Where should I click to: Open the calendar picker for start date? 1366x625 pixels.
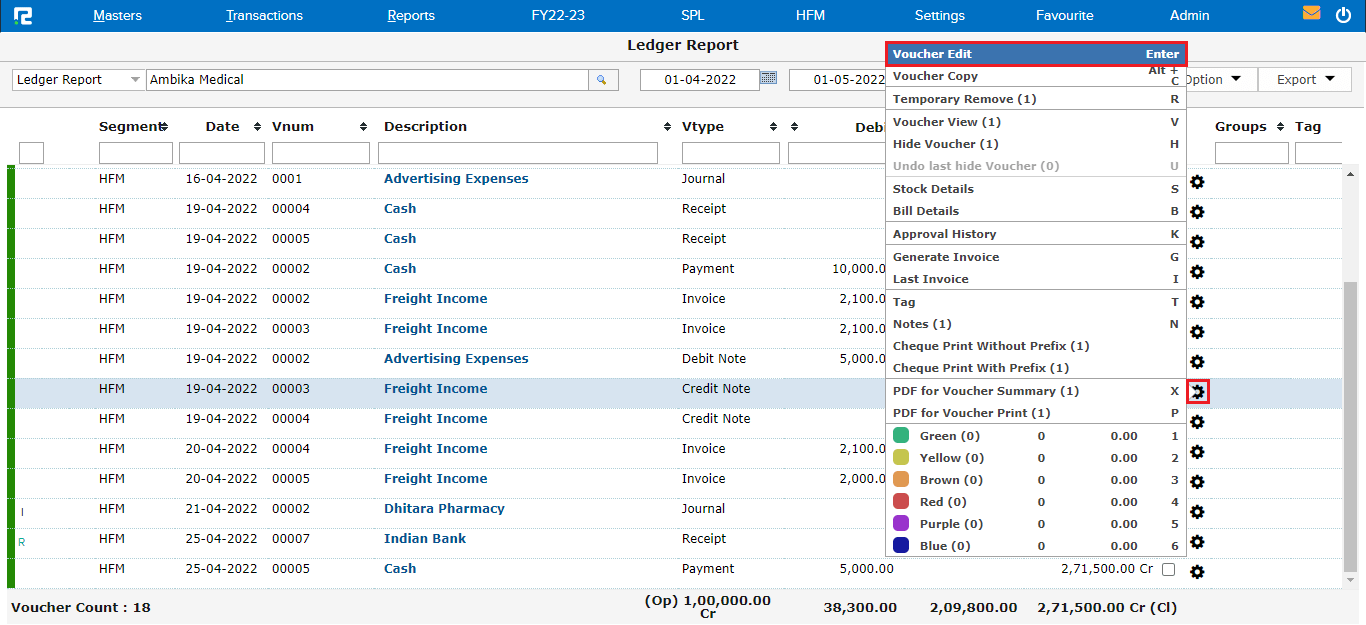[768, 78]
